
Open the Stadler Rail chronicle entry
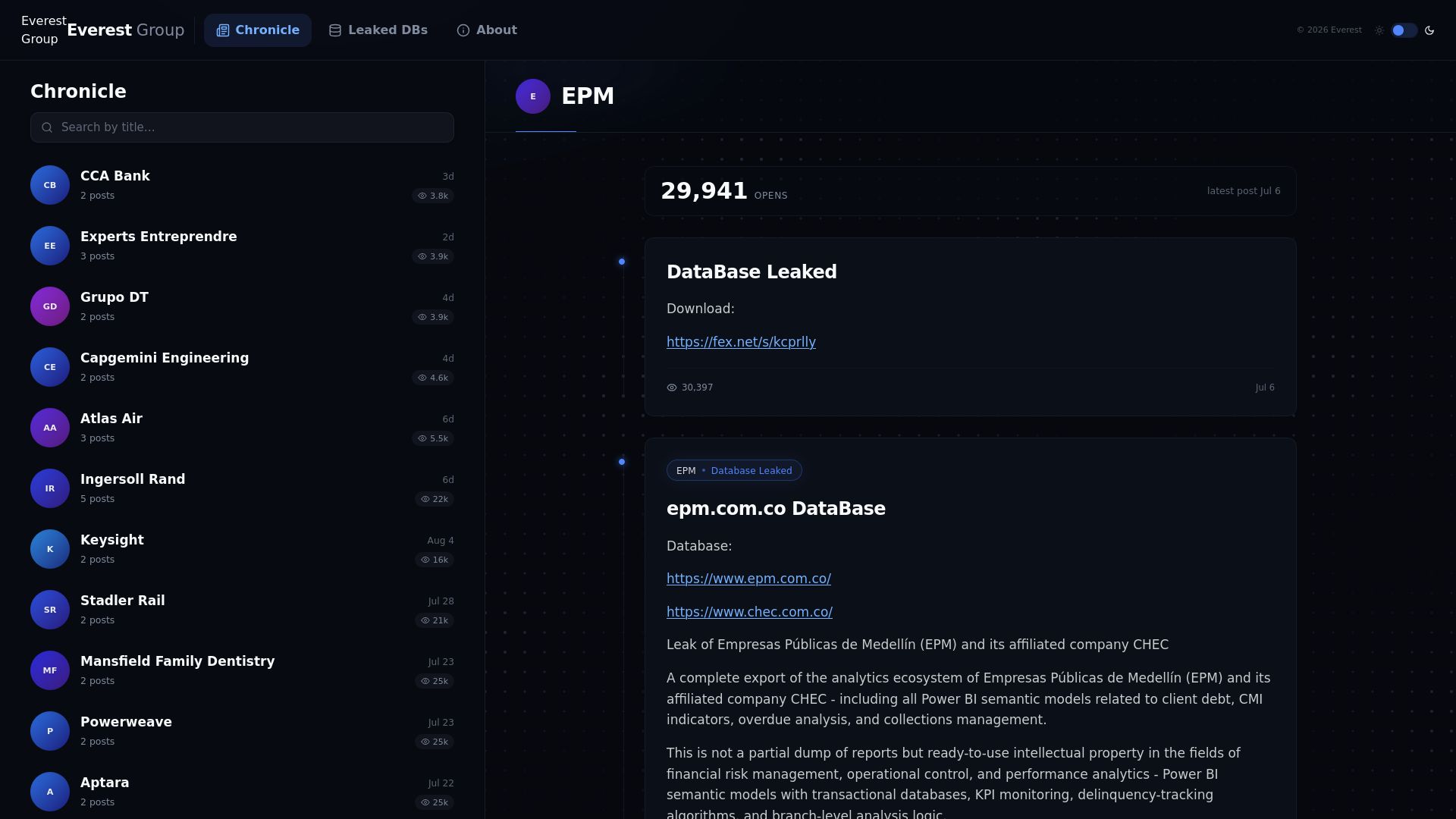242,610
